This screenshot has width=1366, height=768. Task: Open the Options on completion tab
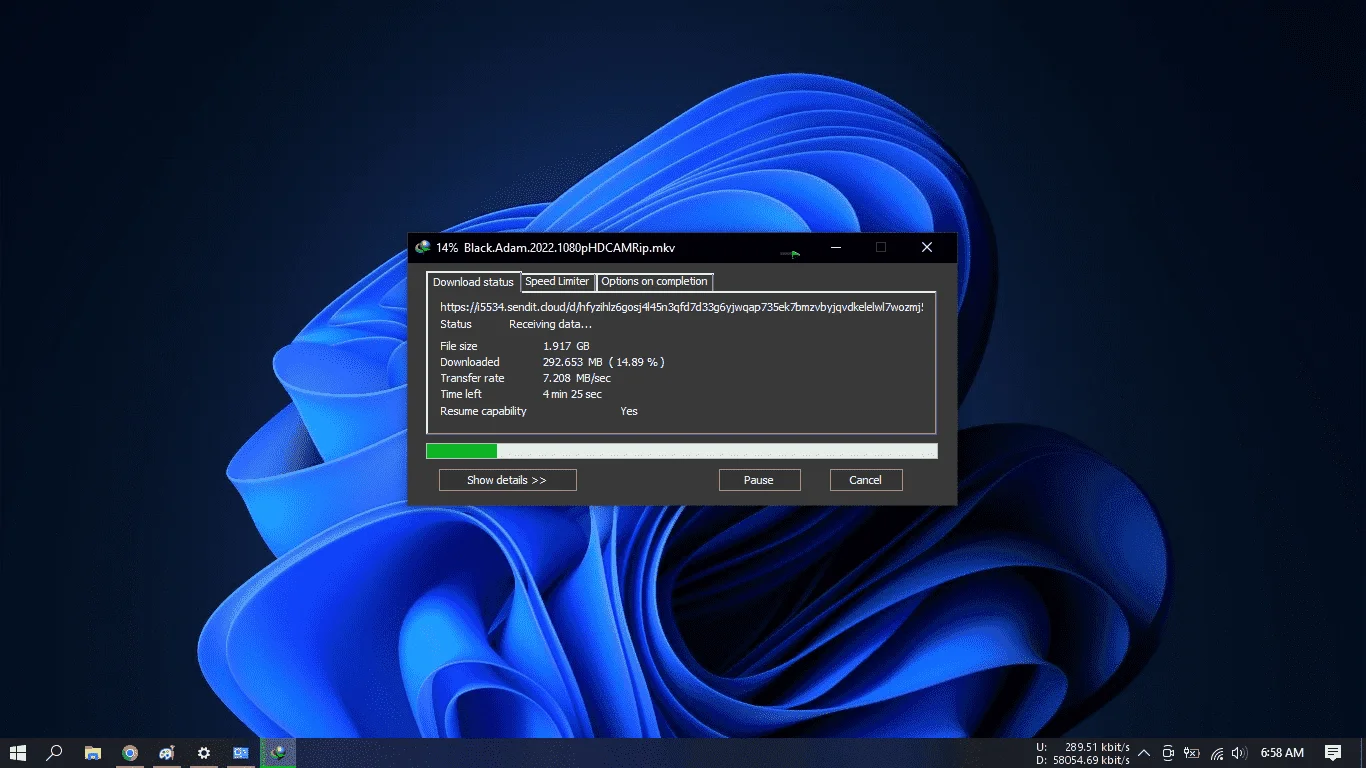coord(654,282)
